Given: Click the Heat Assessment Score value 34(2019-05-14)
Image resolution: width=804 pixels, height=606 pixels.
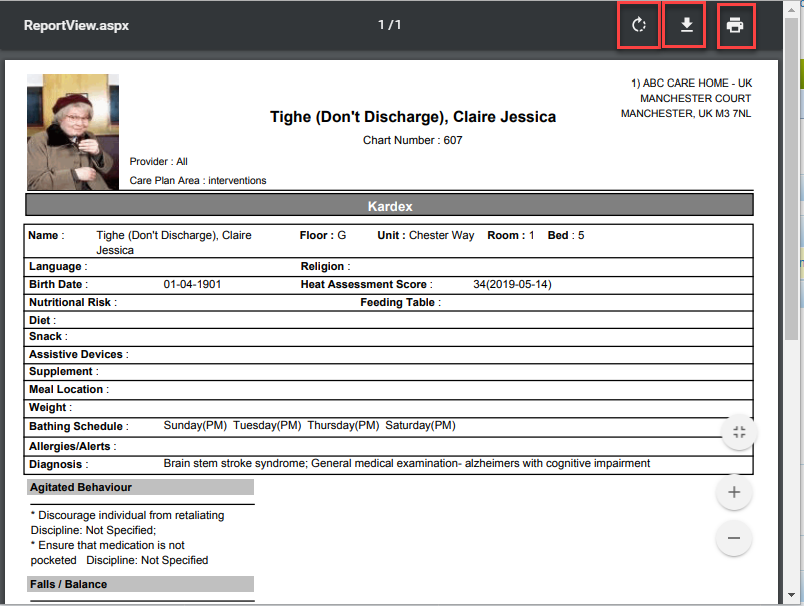Looking at the screenshot, I should pyautogui.click(x=512, y=284).
